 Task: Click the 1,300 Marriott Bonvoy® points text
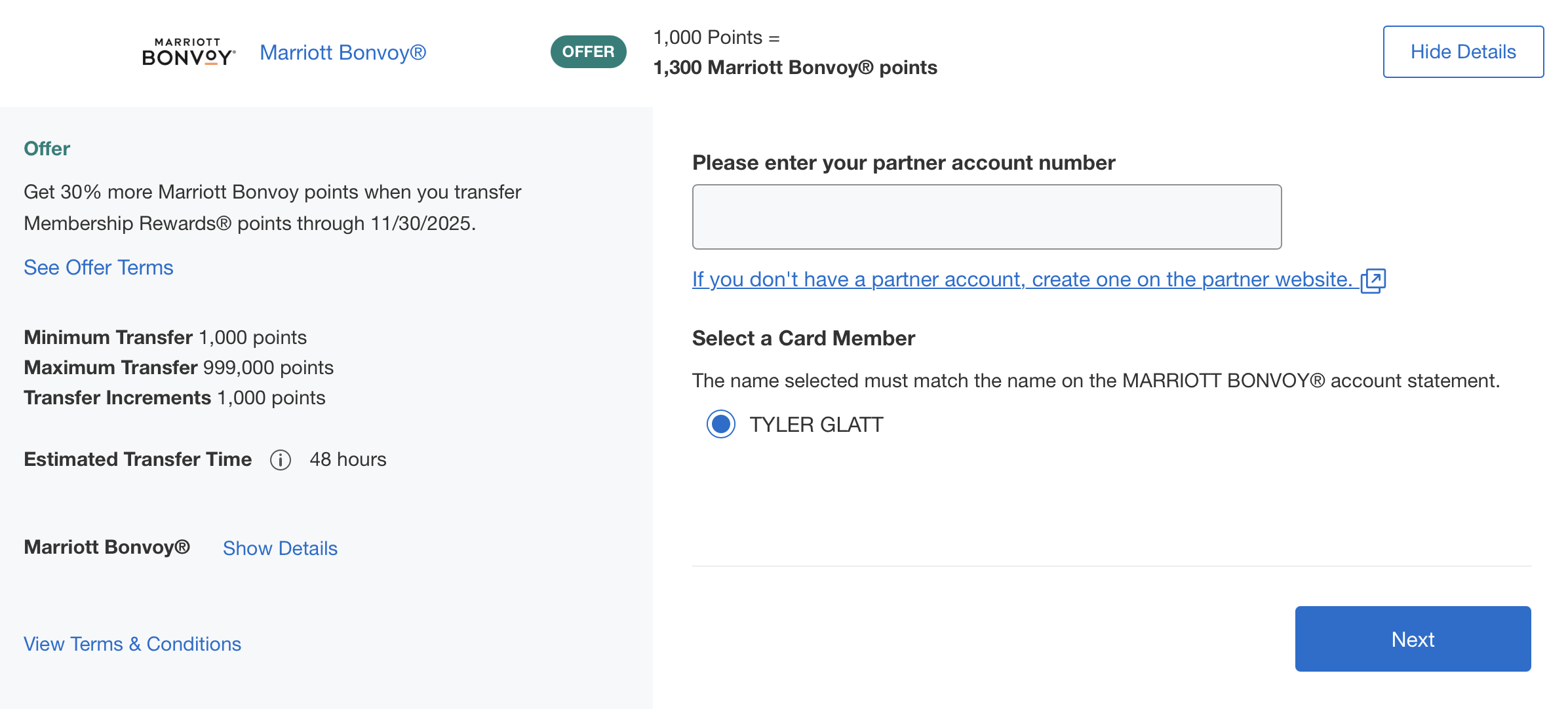[795, 67]
